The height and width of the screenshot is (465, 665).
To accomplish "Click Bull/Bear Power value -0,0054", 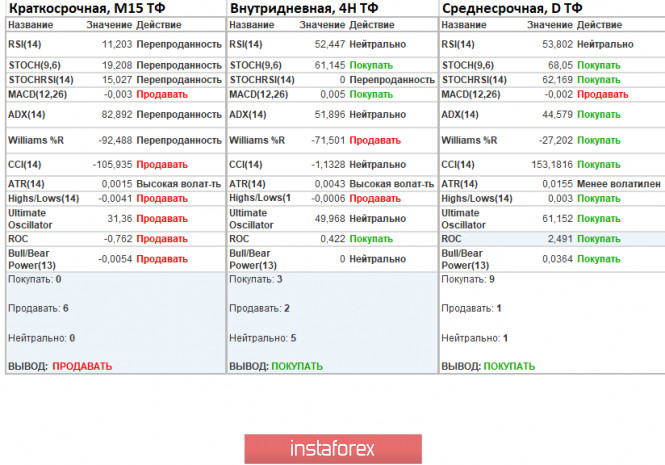I will click(115, 259).
